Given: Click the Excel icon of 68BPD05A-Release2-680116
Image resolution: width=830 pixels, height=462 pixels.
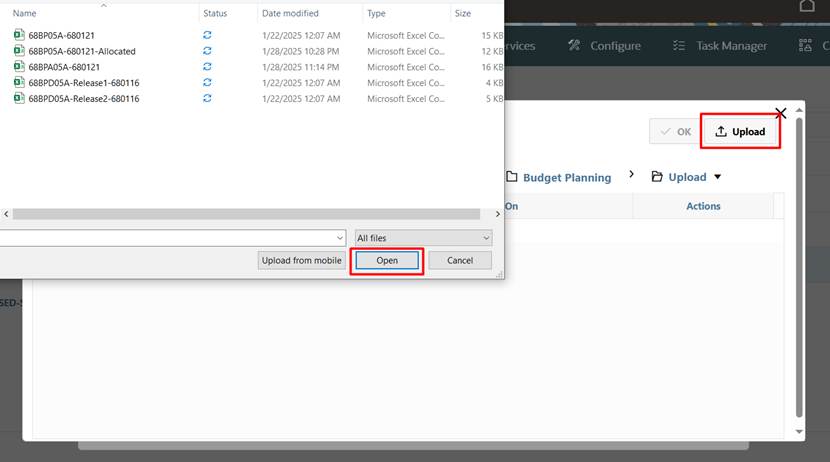Looking at the screenshot, I should pyautogui.click(x=19, y=99).
